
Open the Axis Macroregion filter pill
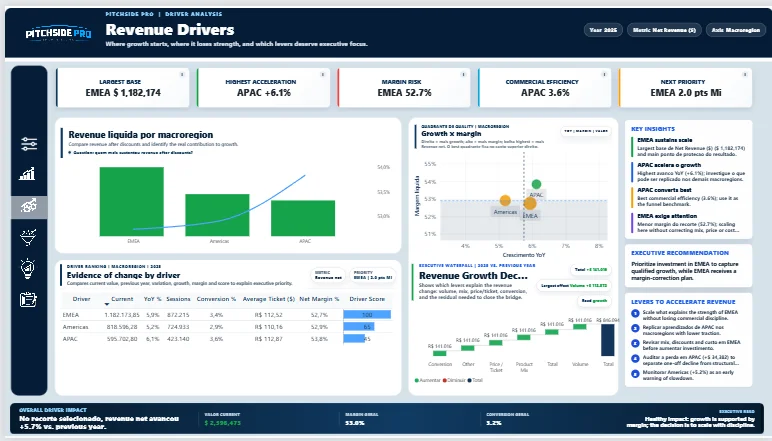click(x=736, y=30)
